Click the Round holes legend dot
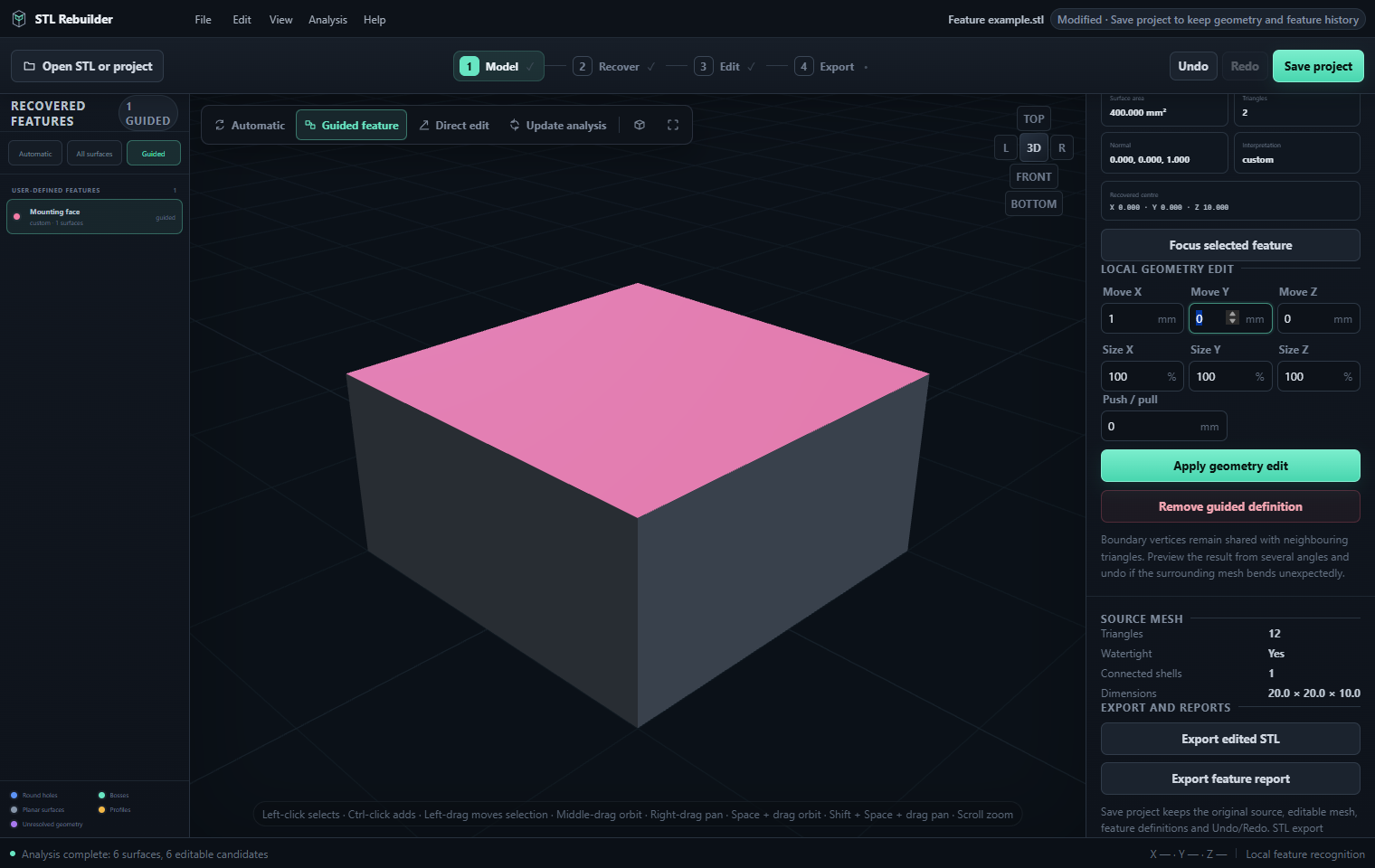Viewport: 1375px width, 868px height. tap(14, 796)
